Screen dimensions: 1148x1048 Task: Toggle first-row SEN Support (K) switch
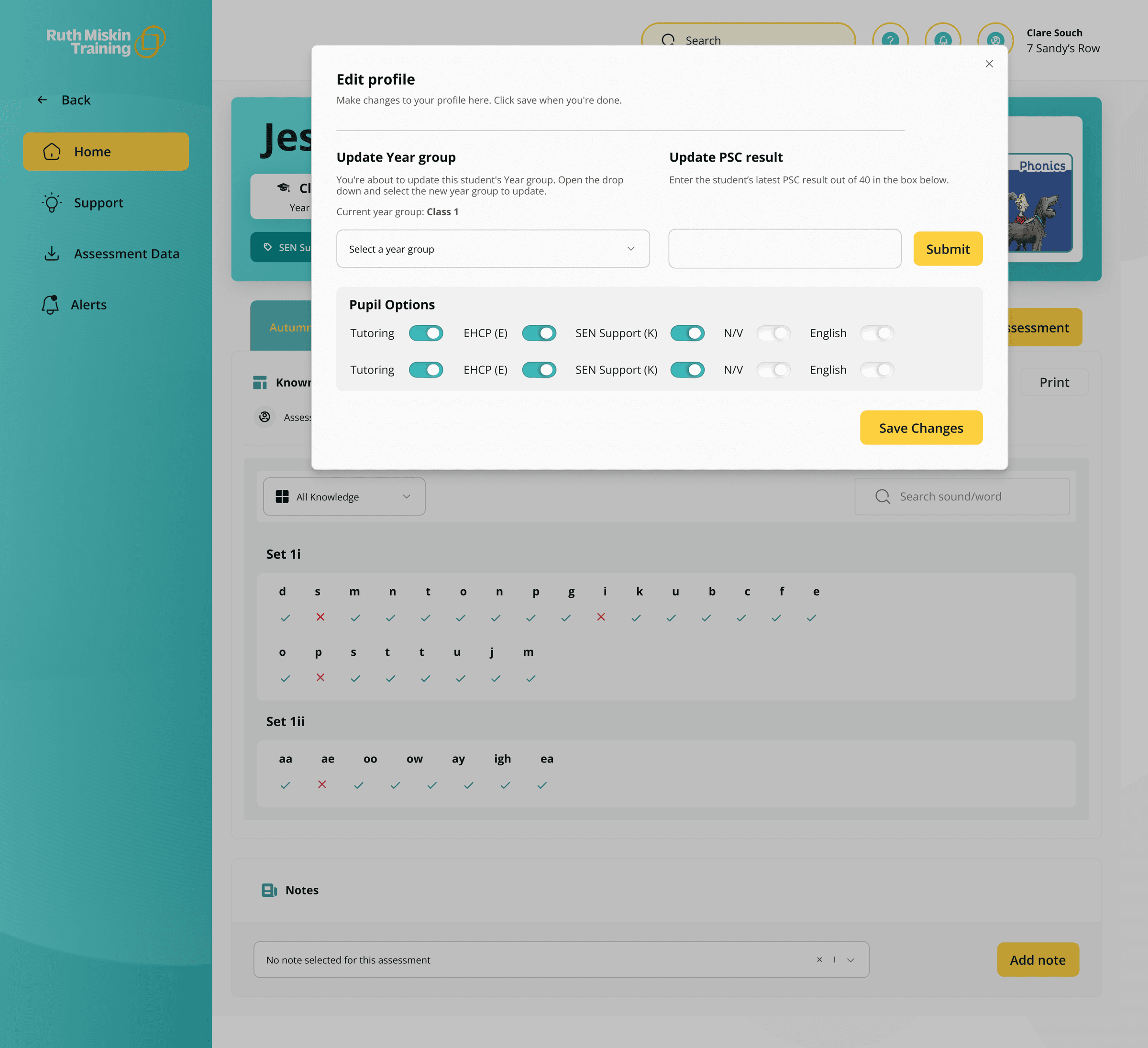coord(687,333)
